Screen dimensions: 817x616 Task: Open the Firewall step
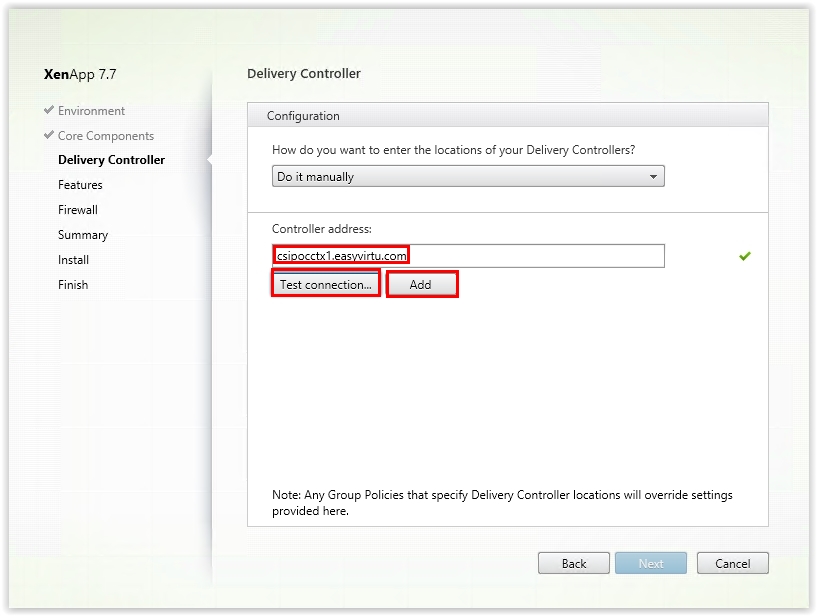point(78,210)
